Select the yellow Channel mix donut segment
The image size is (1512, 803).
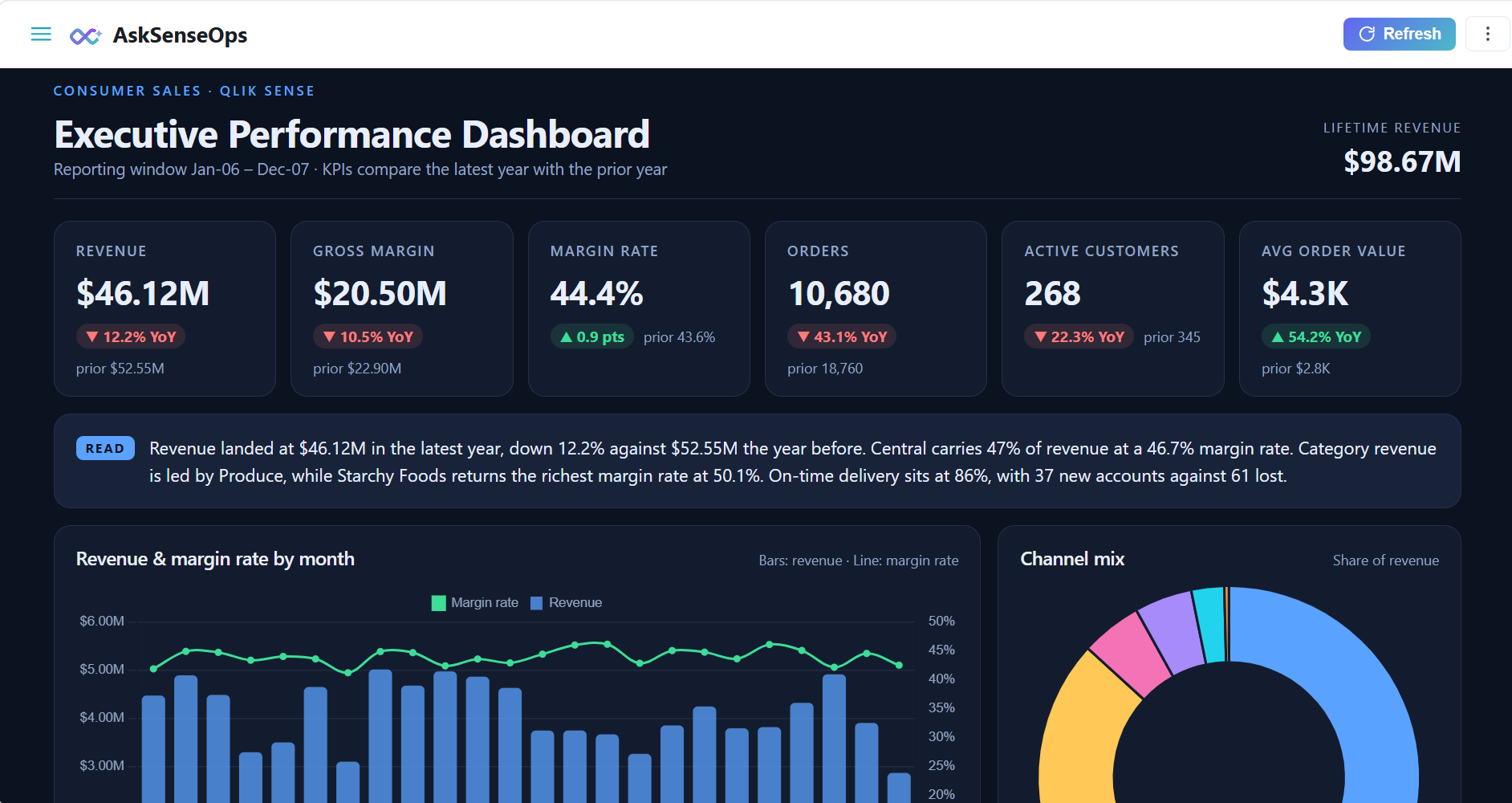coord(1079,731)
